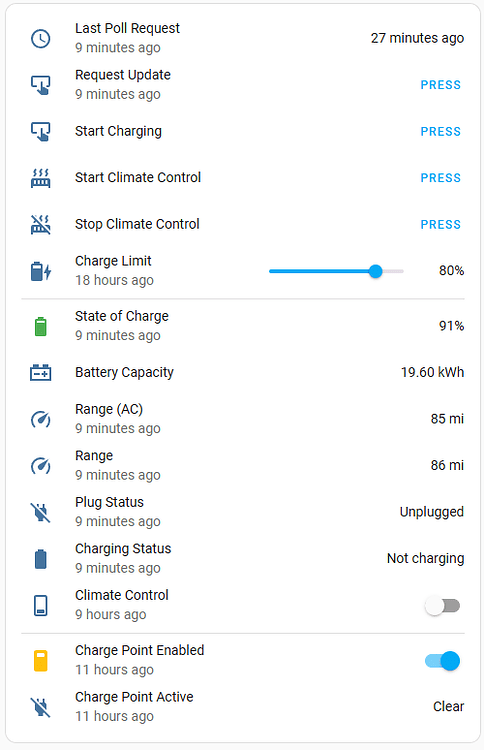
Task: Click PRESS for Start Charging
Action: (440, 132)
